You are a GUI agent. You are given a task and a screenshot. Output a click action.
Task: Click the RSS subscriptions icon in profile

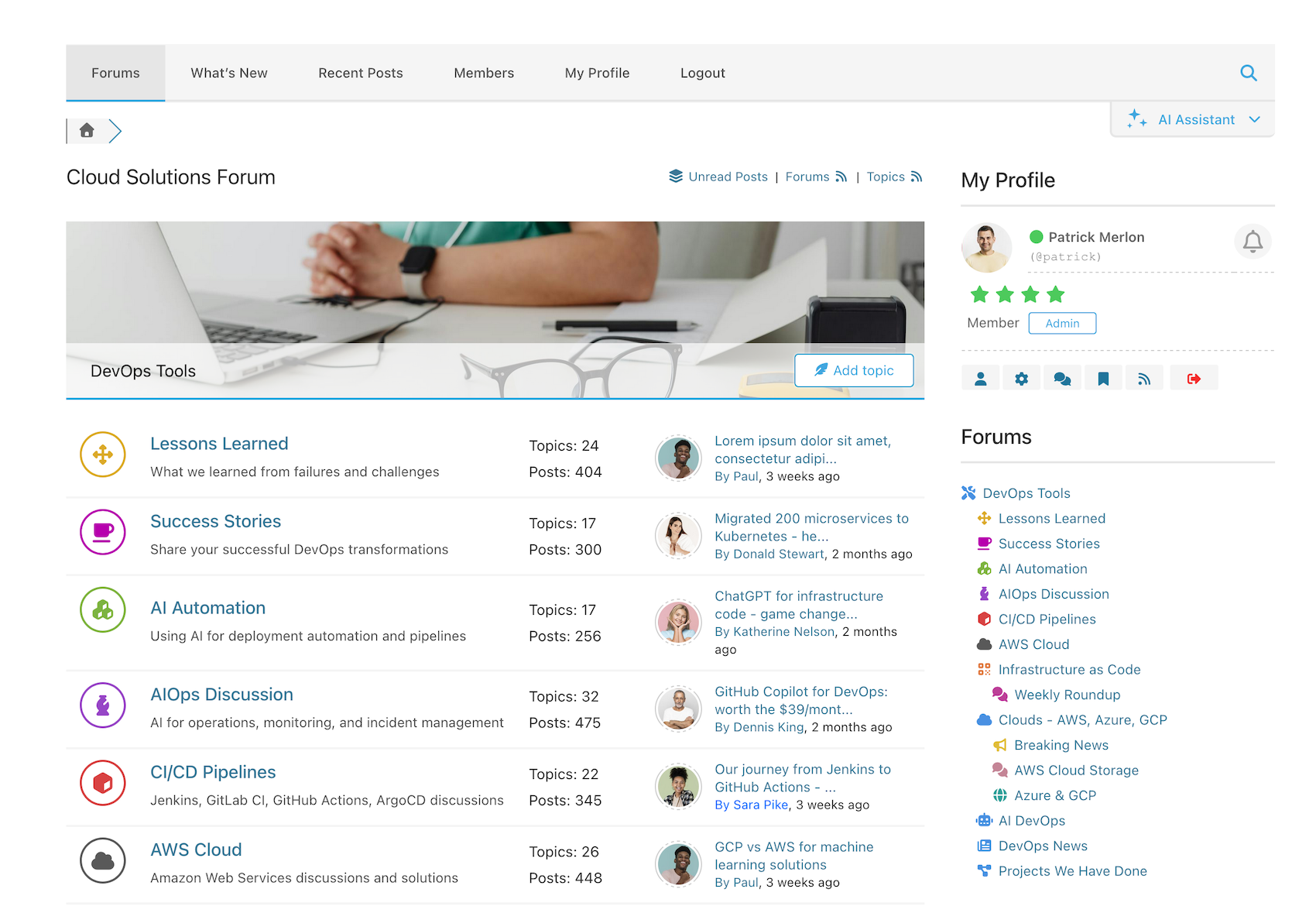[x=1143, y=379]
